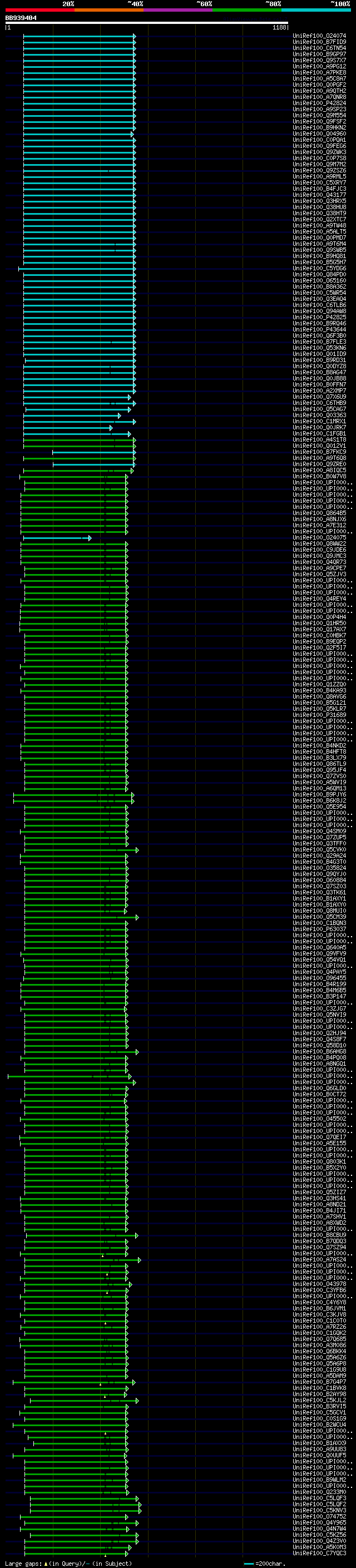Open hit UniRef100_C6TN54
This screenshot has height=1568, width=356.
tap(319, 48)
